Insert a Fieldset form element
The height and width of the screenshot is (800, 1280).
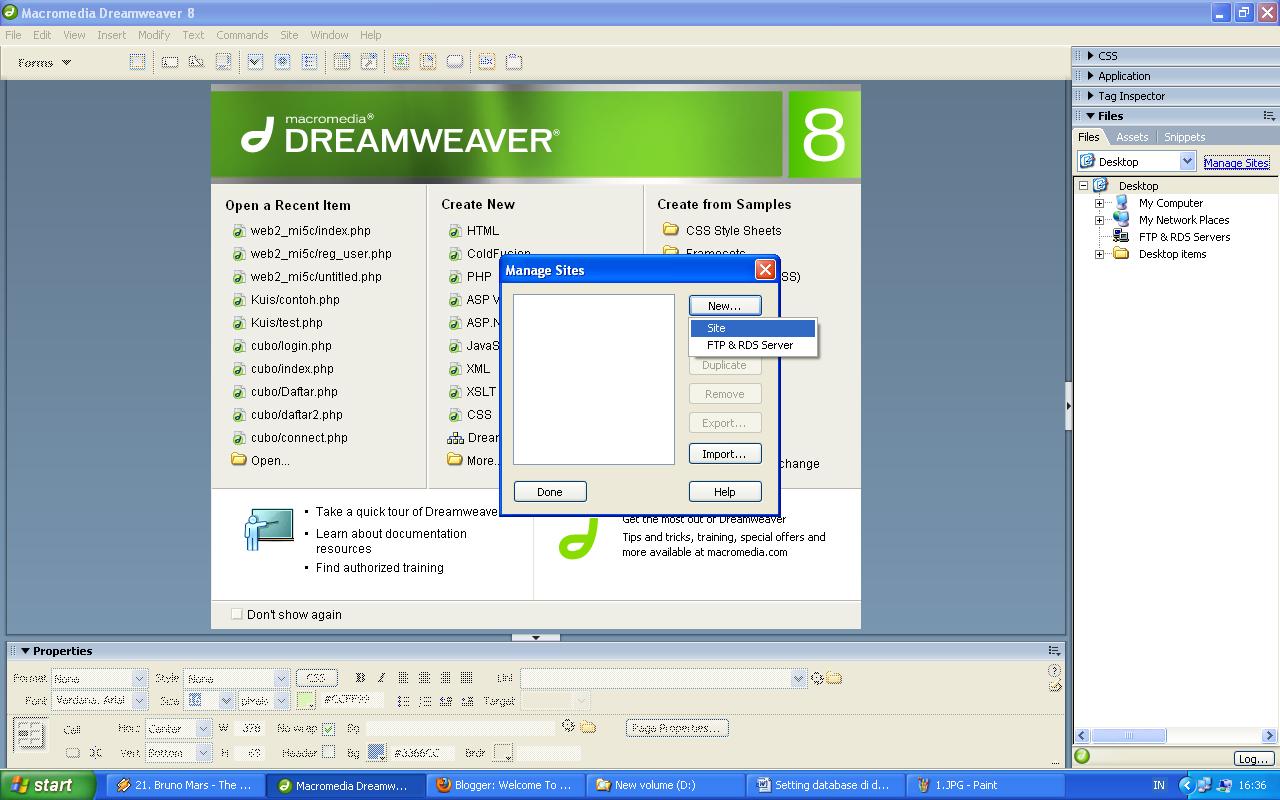pos(514,62)
